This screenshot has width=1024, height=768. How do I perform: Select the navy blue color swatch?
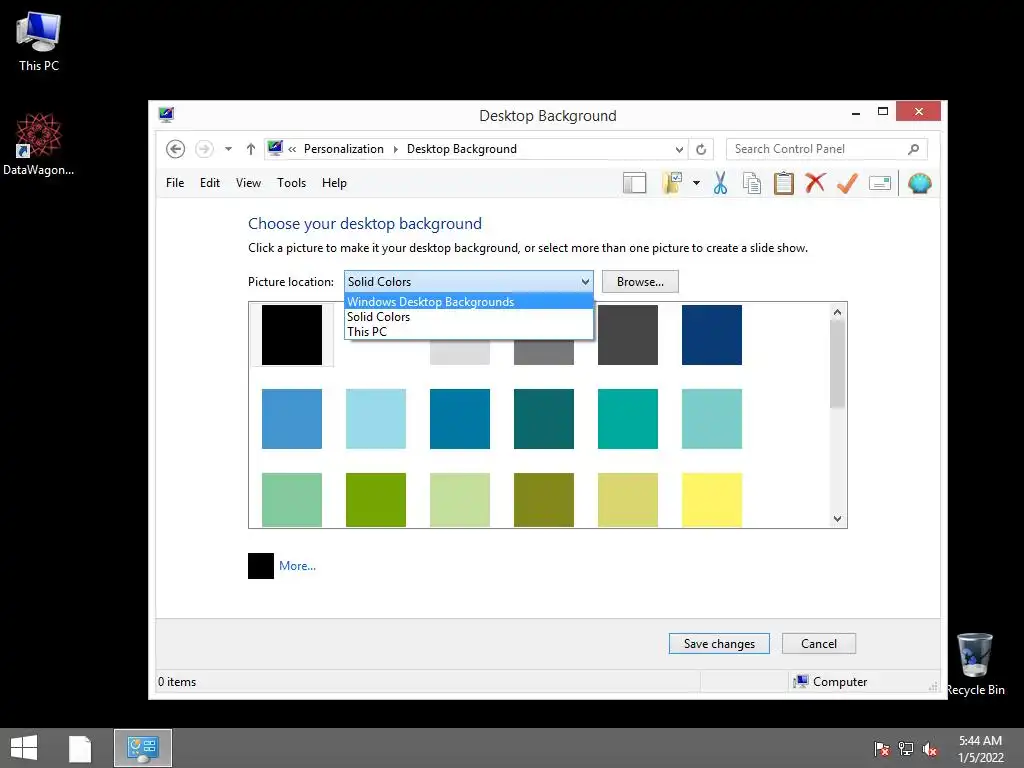click(x=712, y=335)
